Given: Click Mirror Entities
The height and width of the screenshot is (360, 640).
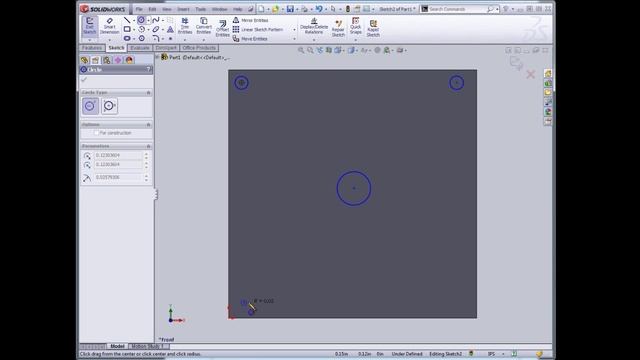Looking at the screenshot, I should (250, 20).
